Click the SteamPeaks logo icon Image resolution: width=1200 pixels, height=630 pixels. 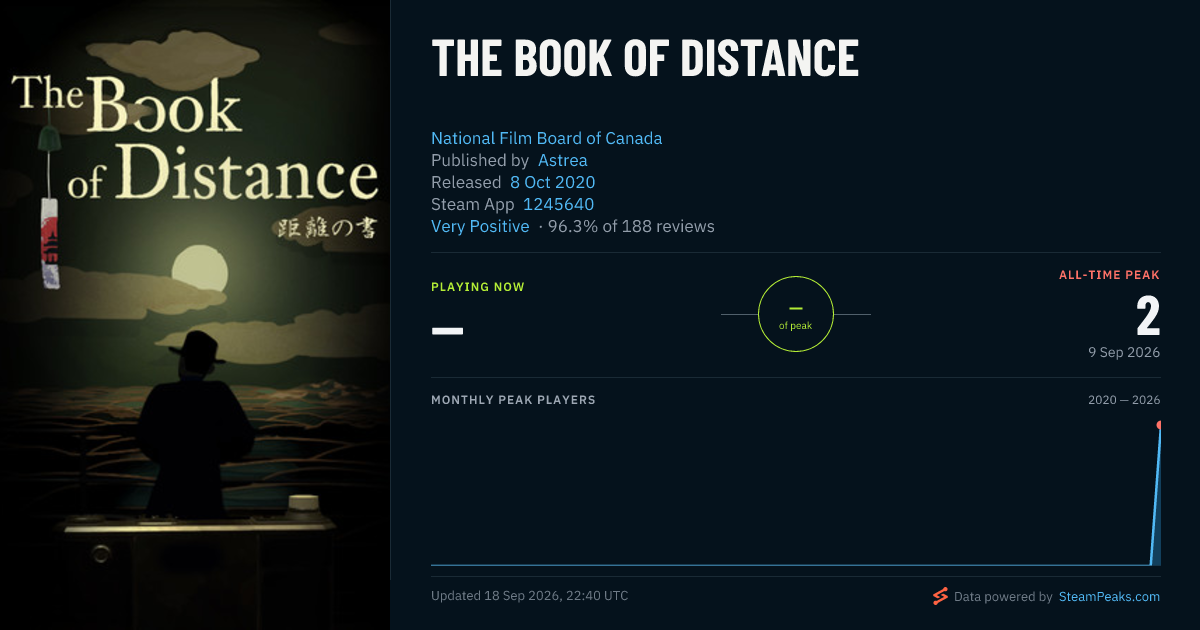940,596
